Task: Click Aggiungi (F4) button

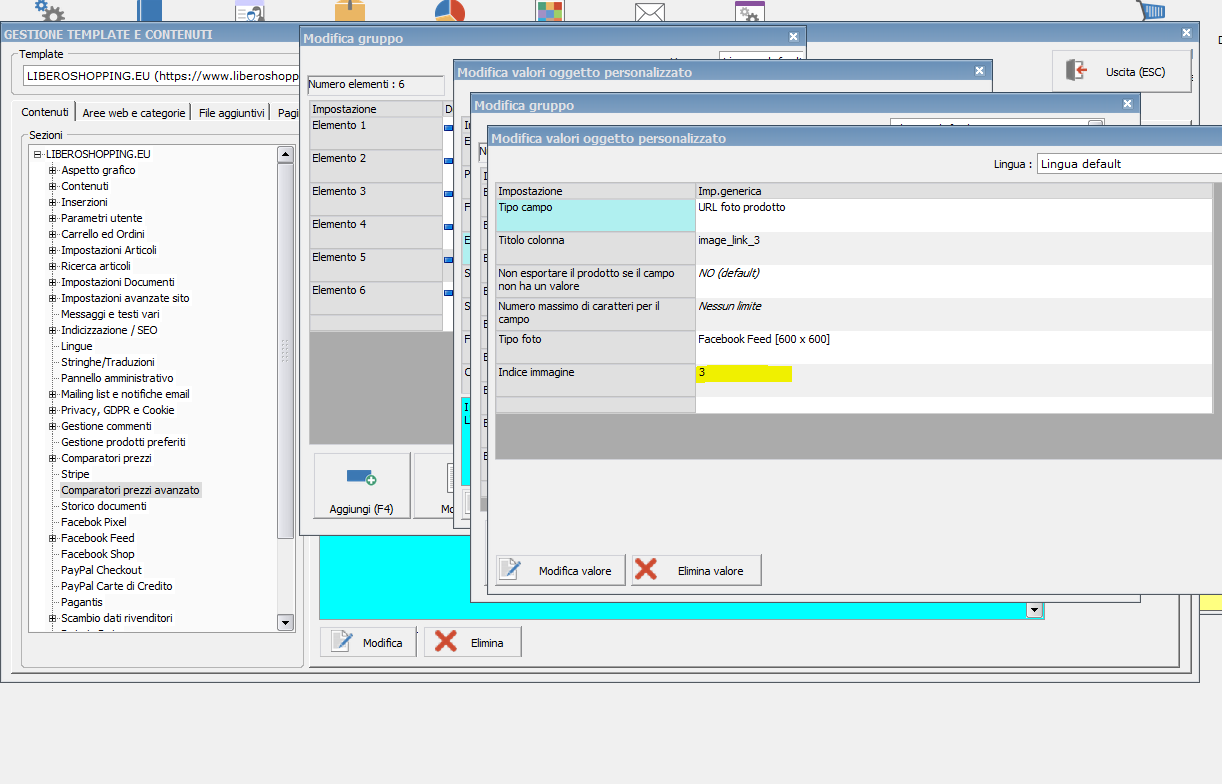Action: coord(362,487)
